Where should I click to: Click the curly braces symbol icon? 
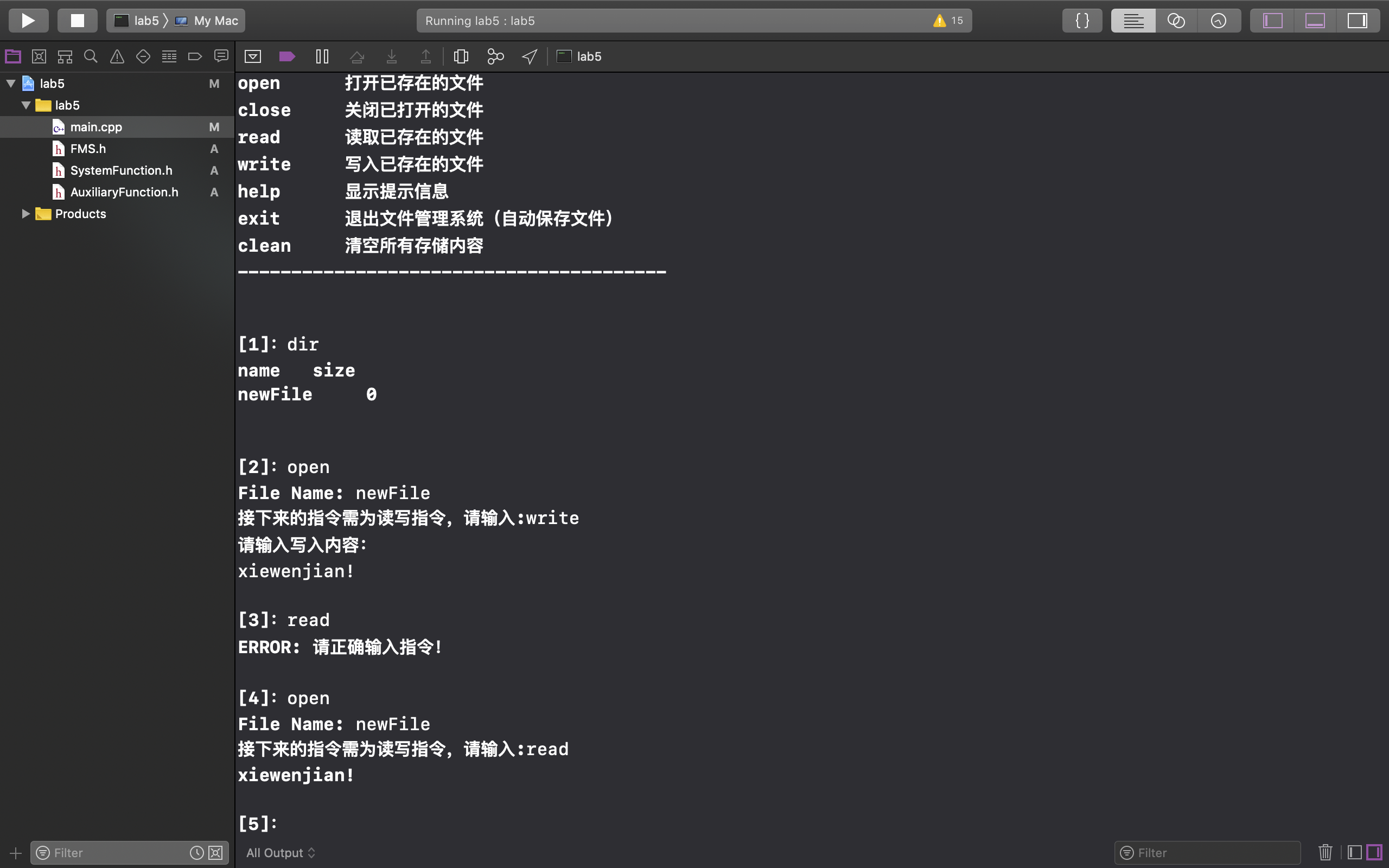1082,20
